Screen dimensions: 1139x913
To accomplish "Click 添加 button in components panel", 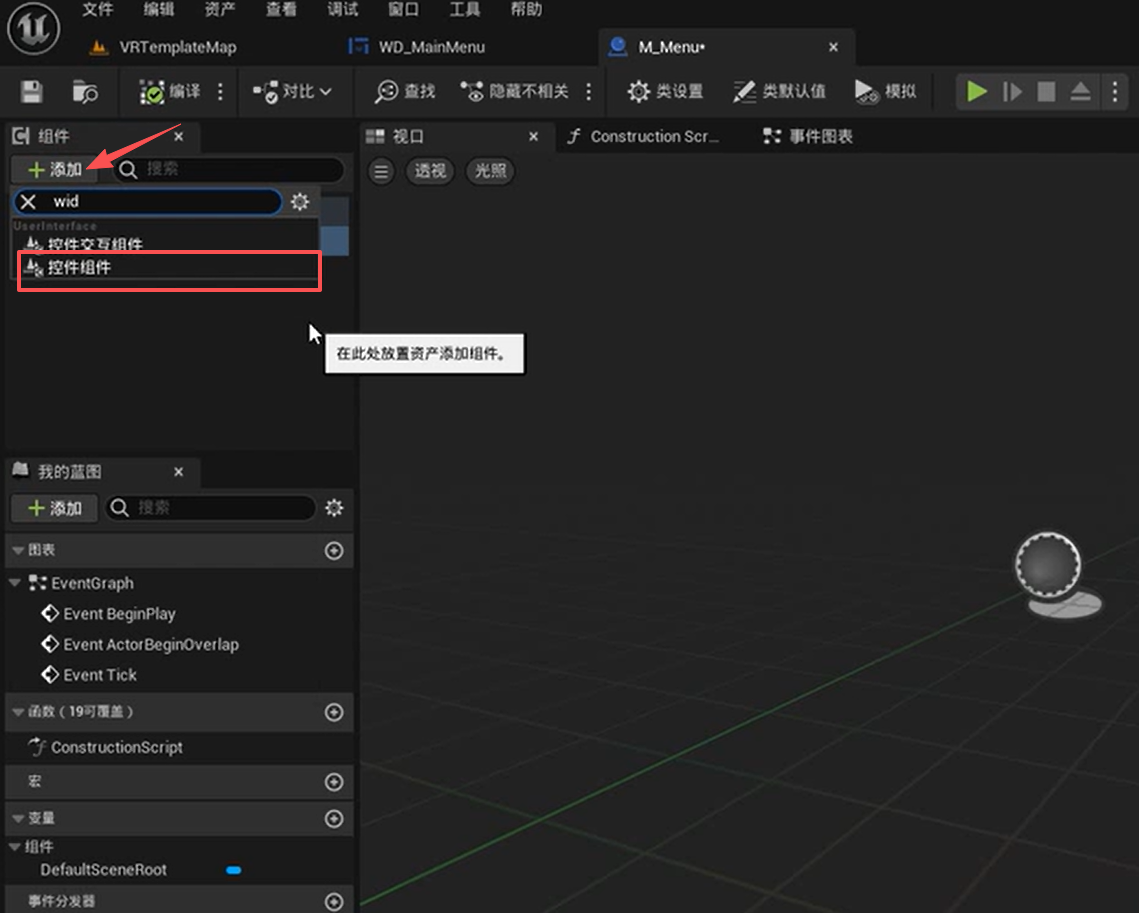I will (55, 170).
